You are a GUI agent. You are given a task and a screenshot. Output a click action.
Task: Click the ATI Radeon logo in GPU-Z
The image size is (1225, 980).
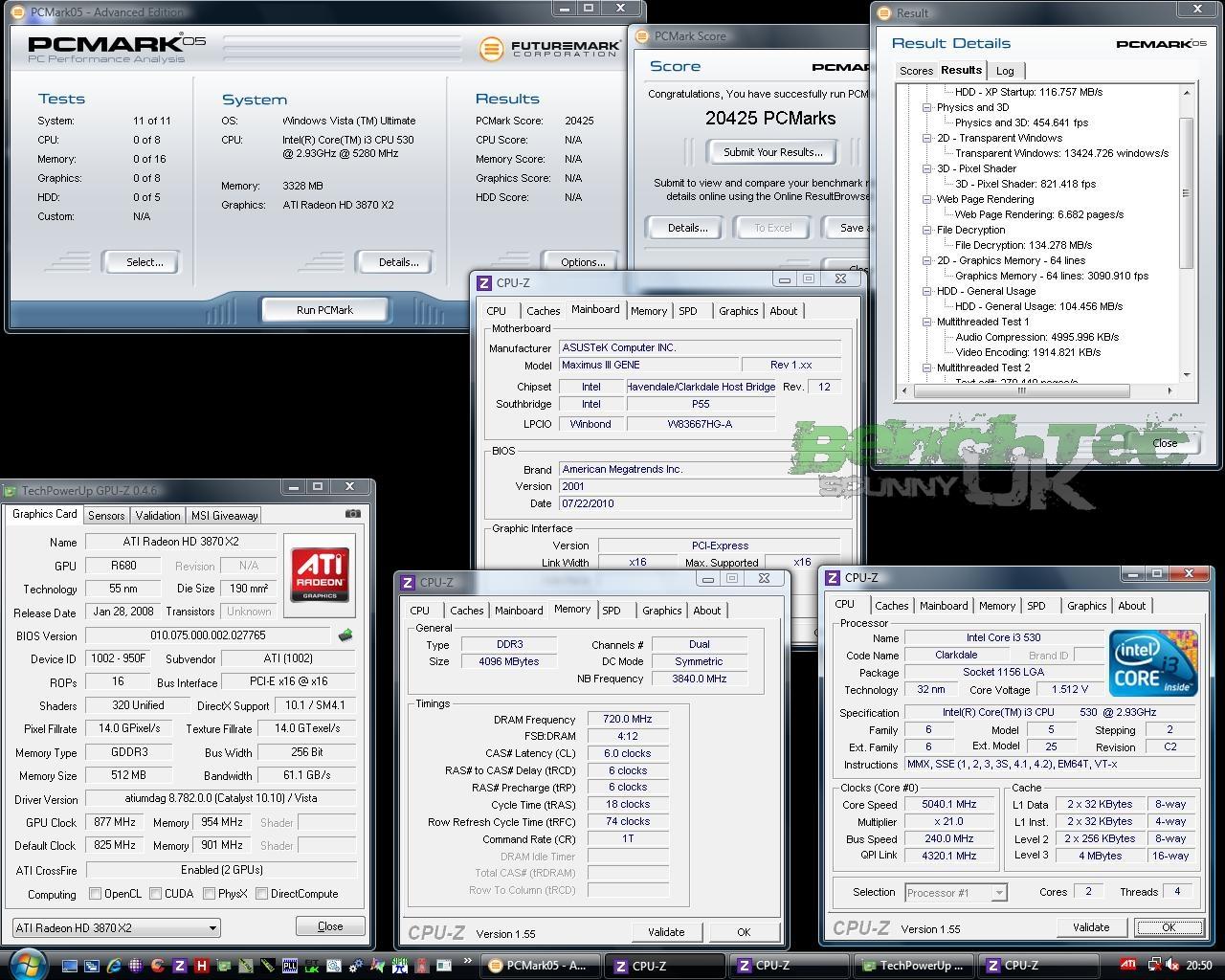(x=320, y=574)
